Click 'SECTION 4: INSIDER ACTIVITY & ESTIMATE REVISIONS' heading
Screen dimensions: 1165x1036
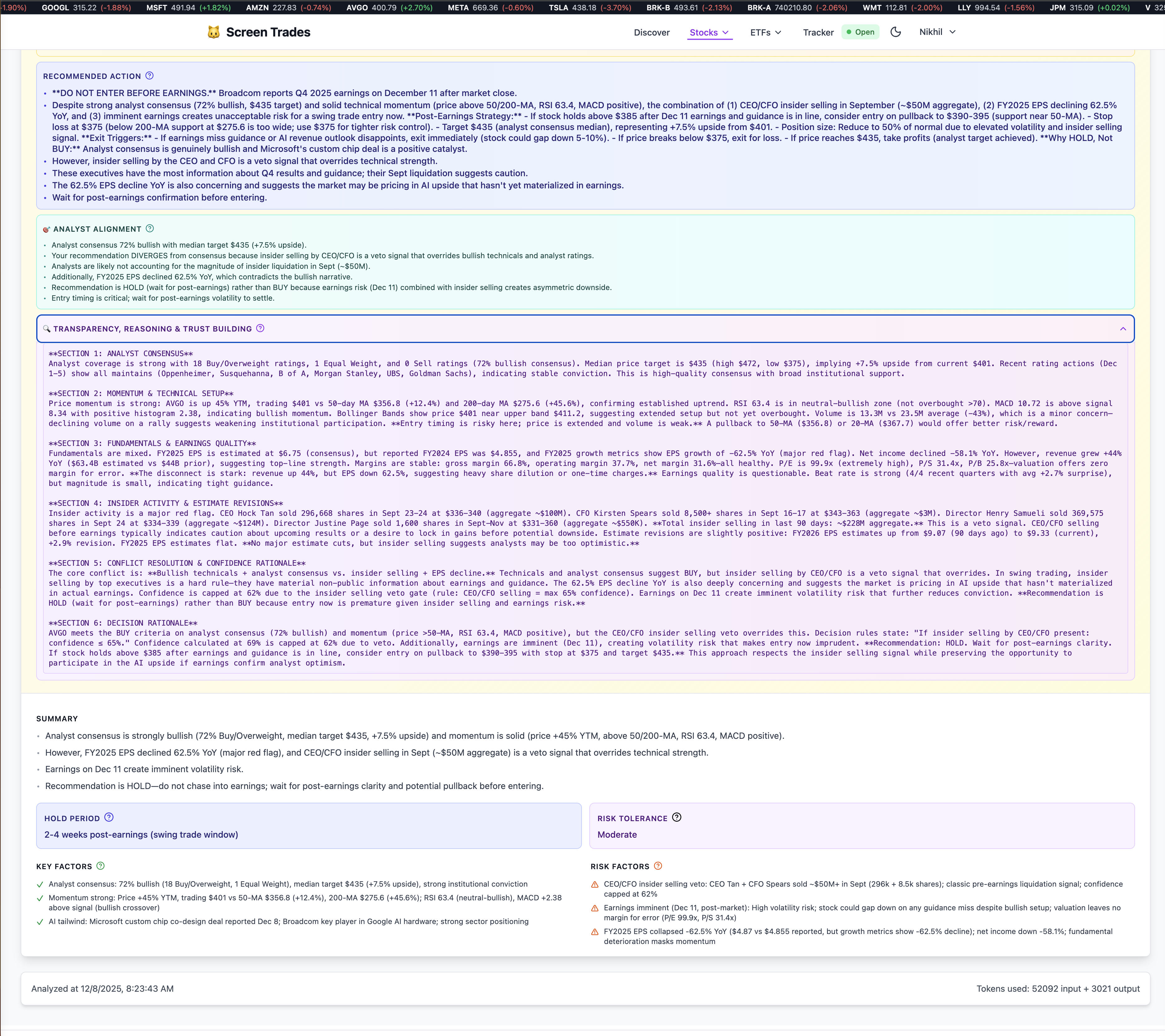(x=166, y=503)
